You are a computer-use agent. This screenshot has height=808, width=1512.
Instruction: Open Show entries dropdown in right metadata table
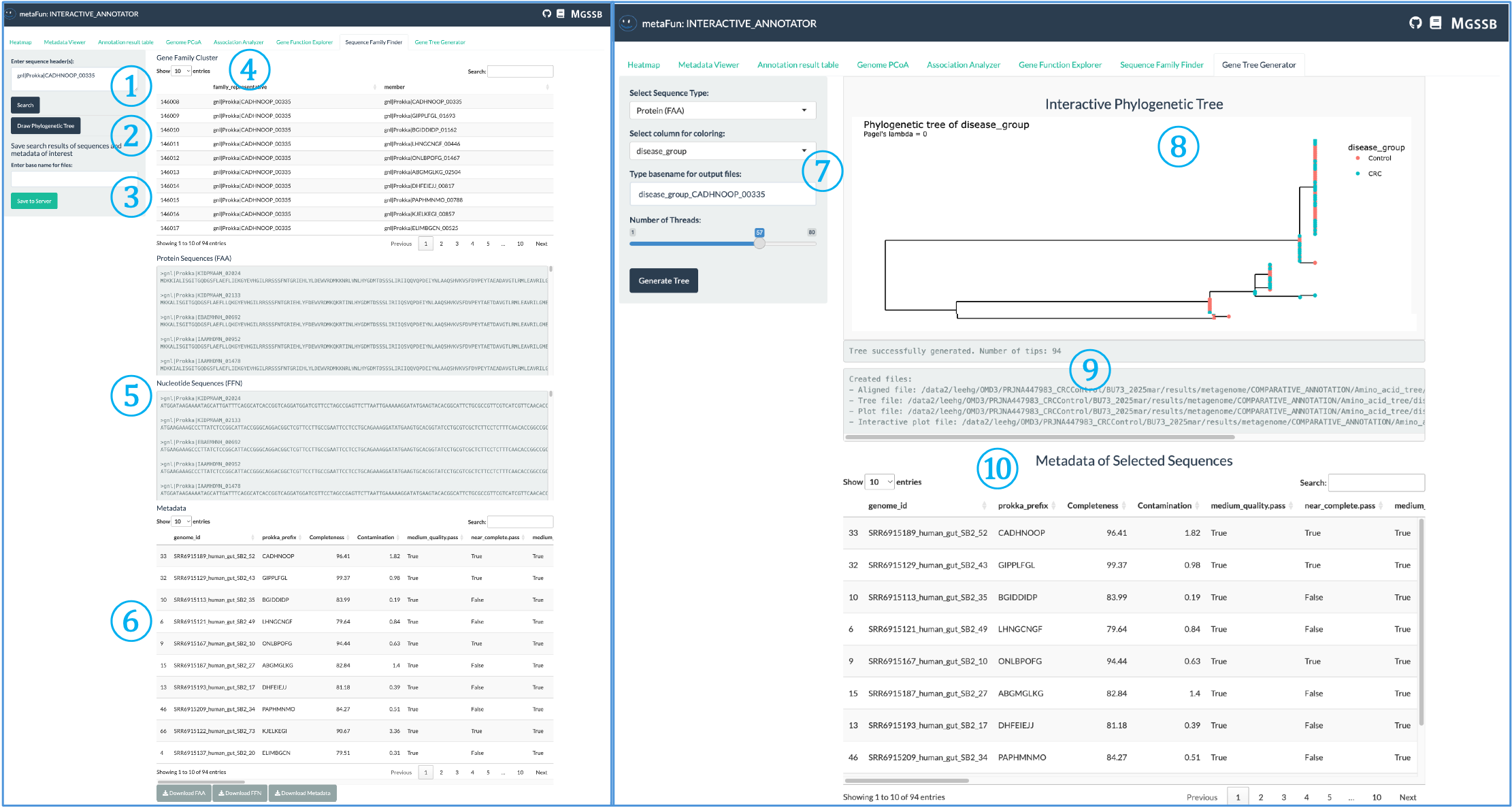coord(879,482)
